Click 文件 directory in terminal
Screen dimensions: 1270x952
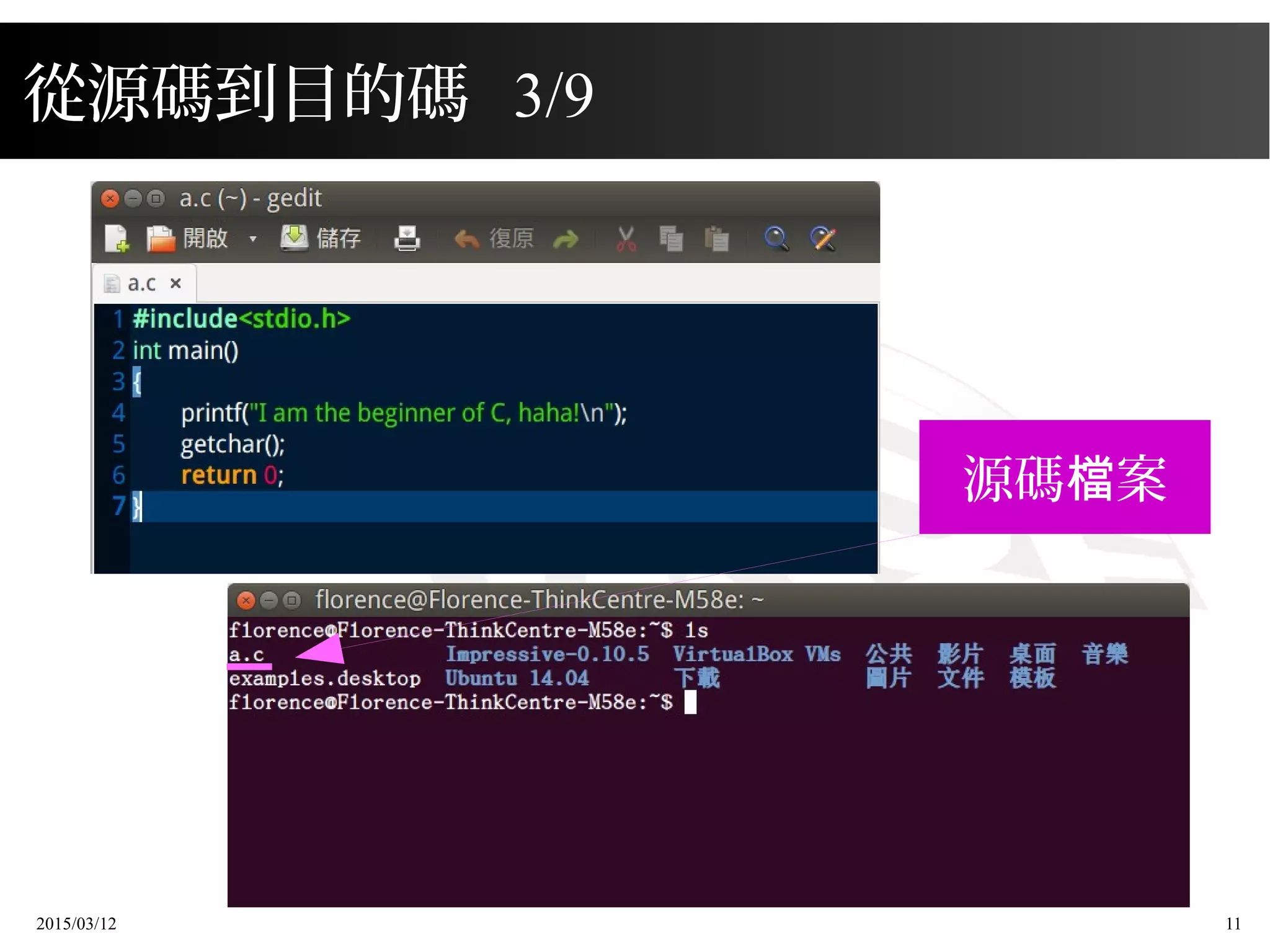click(961, 678)
